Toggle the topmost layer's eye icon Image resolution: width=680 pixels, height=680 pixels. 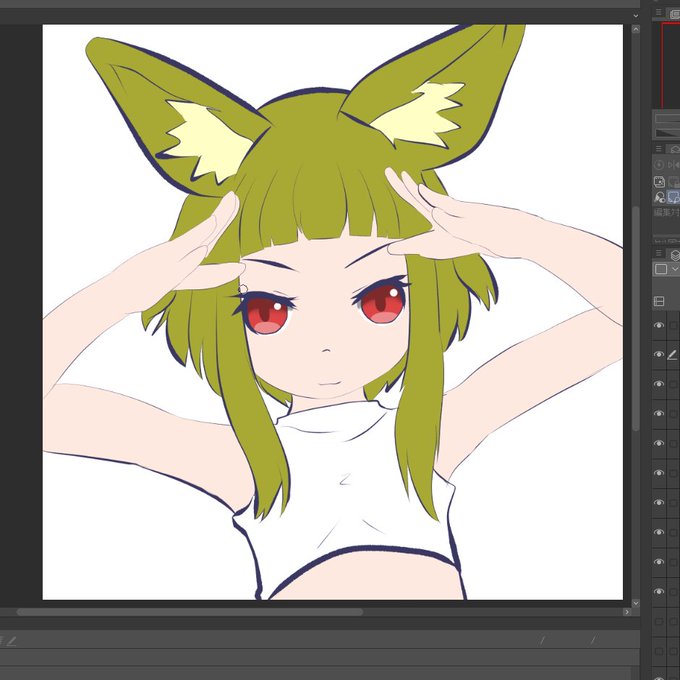click(x=659, y=325)
